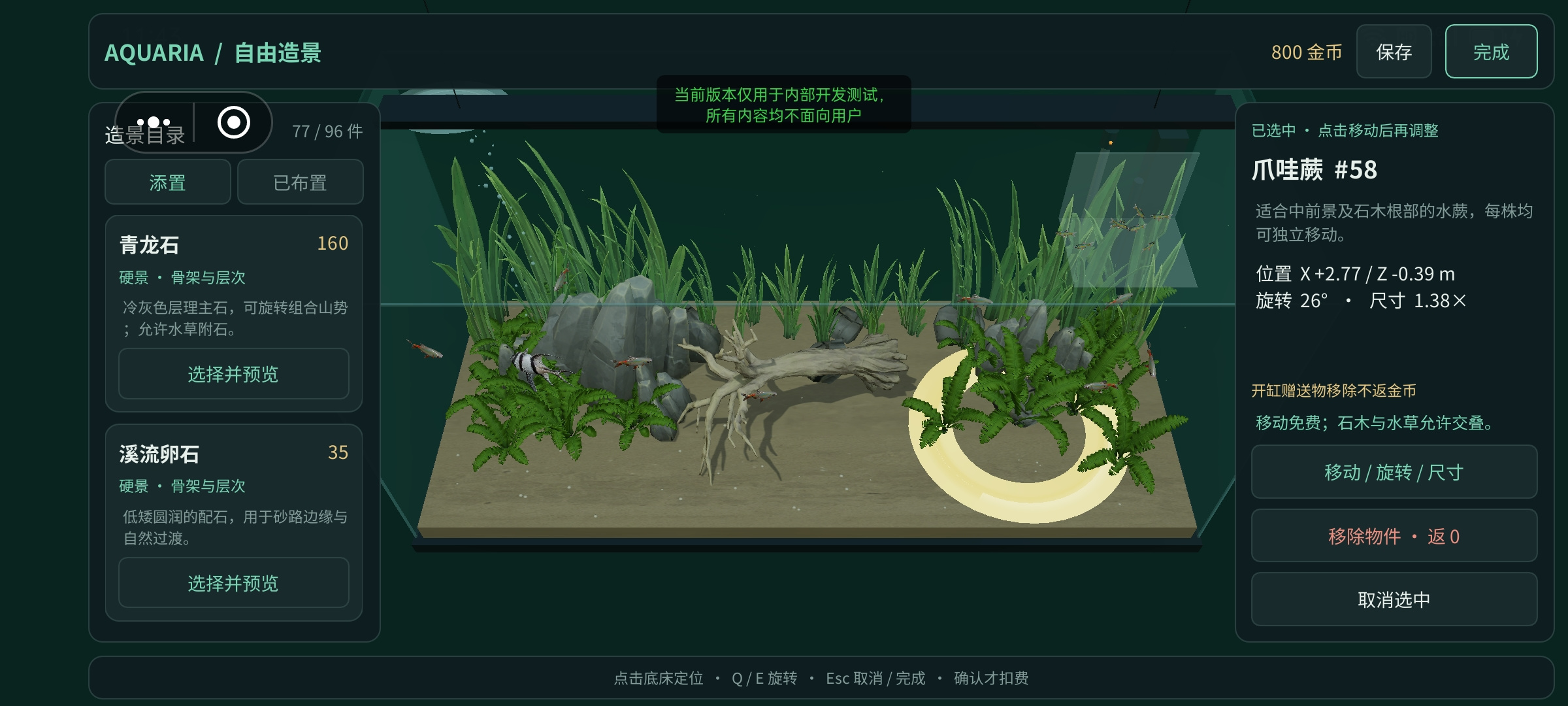Click the 800 金币 coin balance
Viewport: 1568px width, 706px height.
[1306, 52]
